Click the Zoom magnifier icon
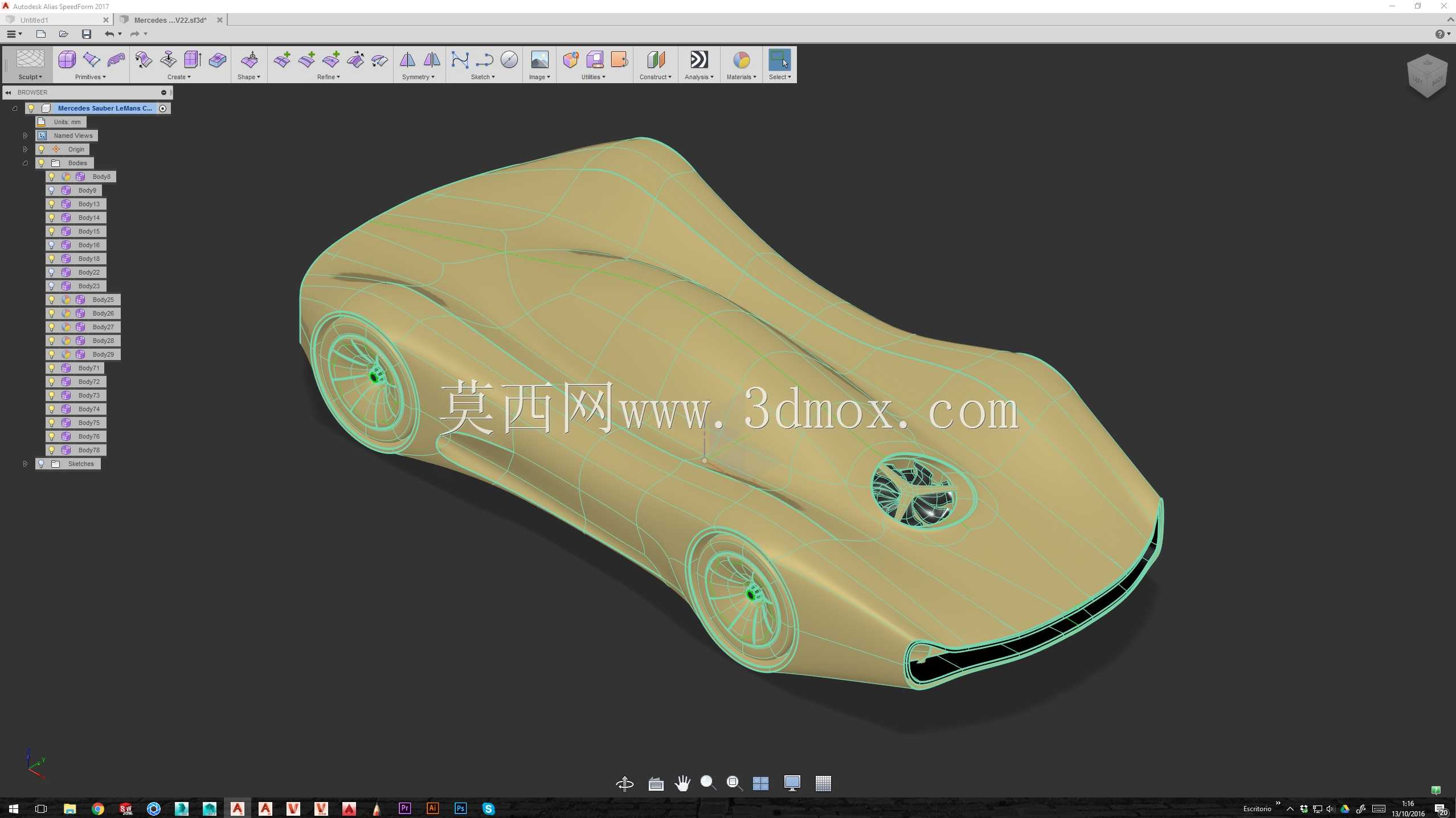 [x=708, y=784]
